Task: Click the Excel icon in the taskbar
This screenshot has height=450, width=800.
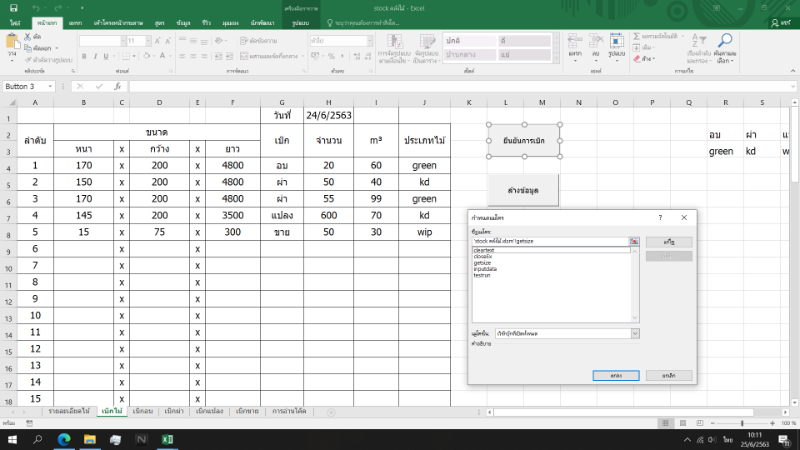Action: tap(169, 439)
